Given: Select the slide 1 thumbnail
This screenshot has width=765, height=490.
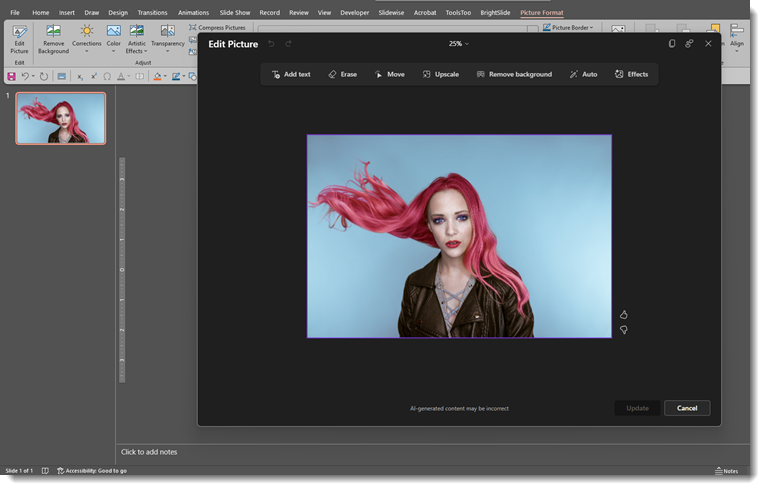Looking at the screenshot, I should coord(61,119).
